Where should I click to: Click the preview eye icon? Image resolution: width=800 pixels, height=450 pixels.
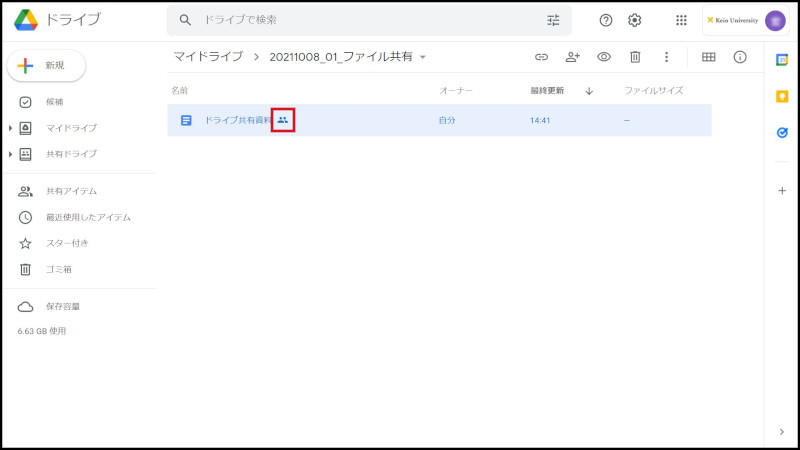coord(604,57)
